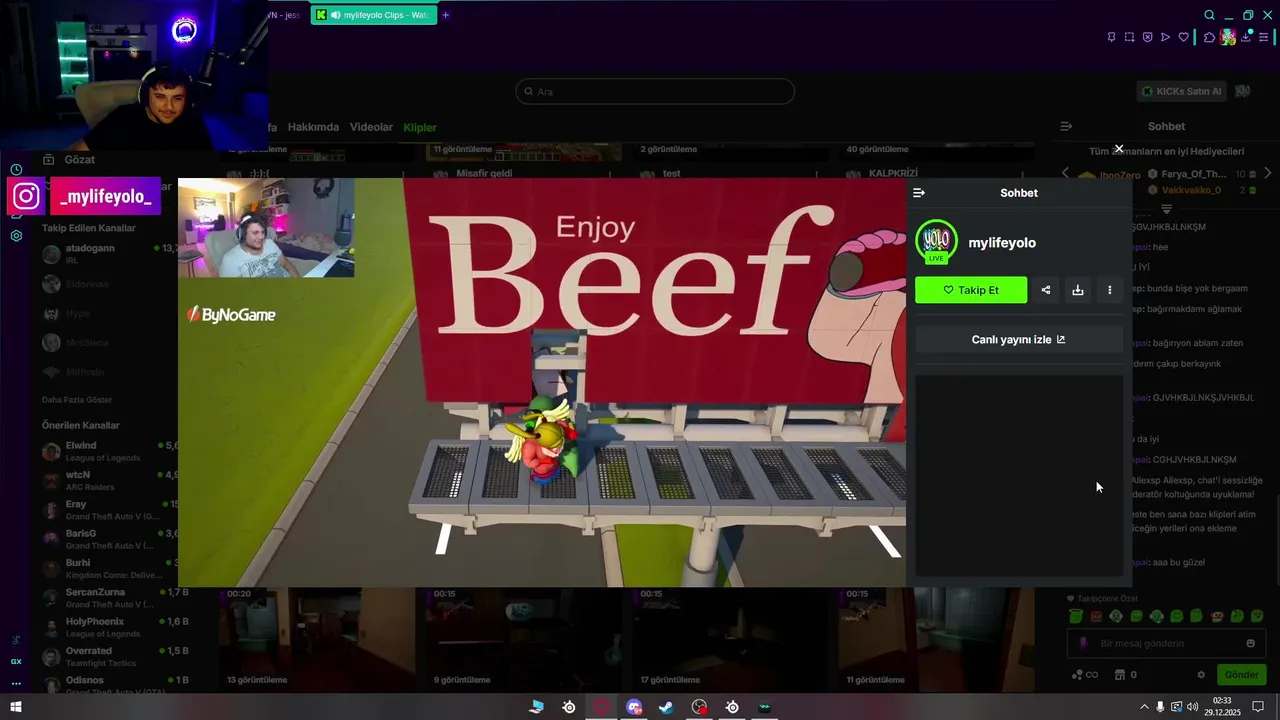Image resolution: width=1280 pixels, height=720 pixels.
Task: Select the mylifeyolo Clips browser tab
Action: [374, 15]
